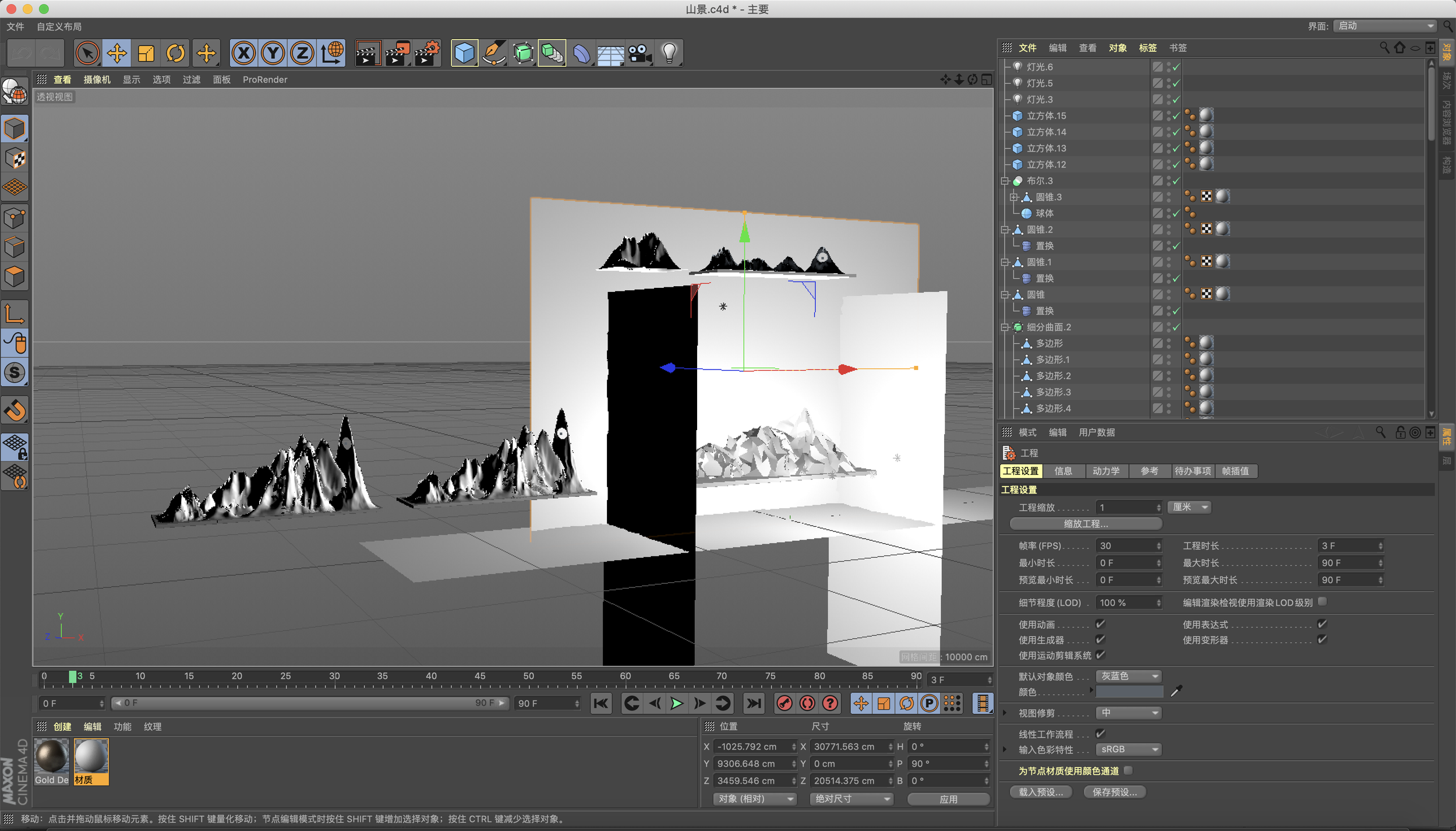Toggle Z axis lock
The height and width of the screenshot is (831, 1456).
302,54
